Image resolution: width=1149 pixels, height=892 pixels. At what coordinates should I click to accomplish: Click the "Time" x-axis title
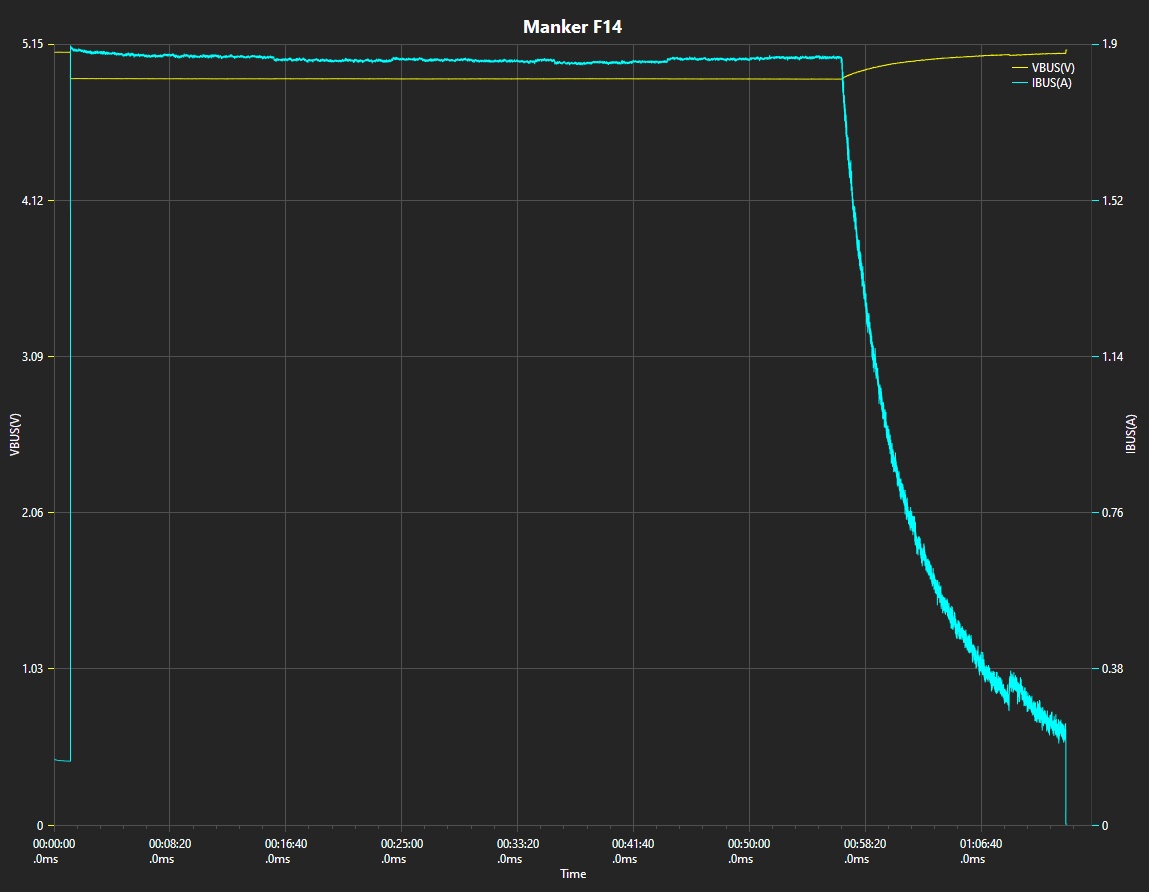click(x=573, y=874)
